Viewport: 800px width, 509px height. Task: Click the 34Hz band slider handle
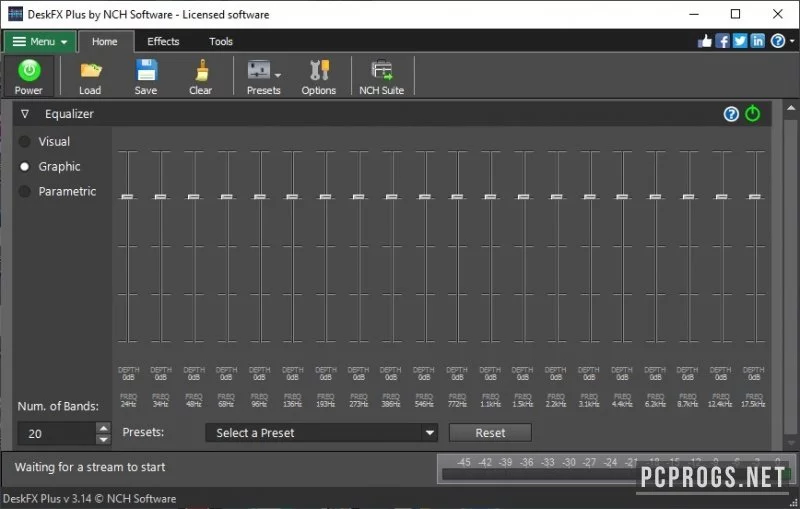click(x=160, y=196)
